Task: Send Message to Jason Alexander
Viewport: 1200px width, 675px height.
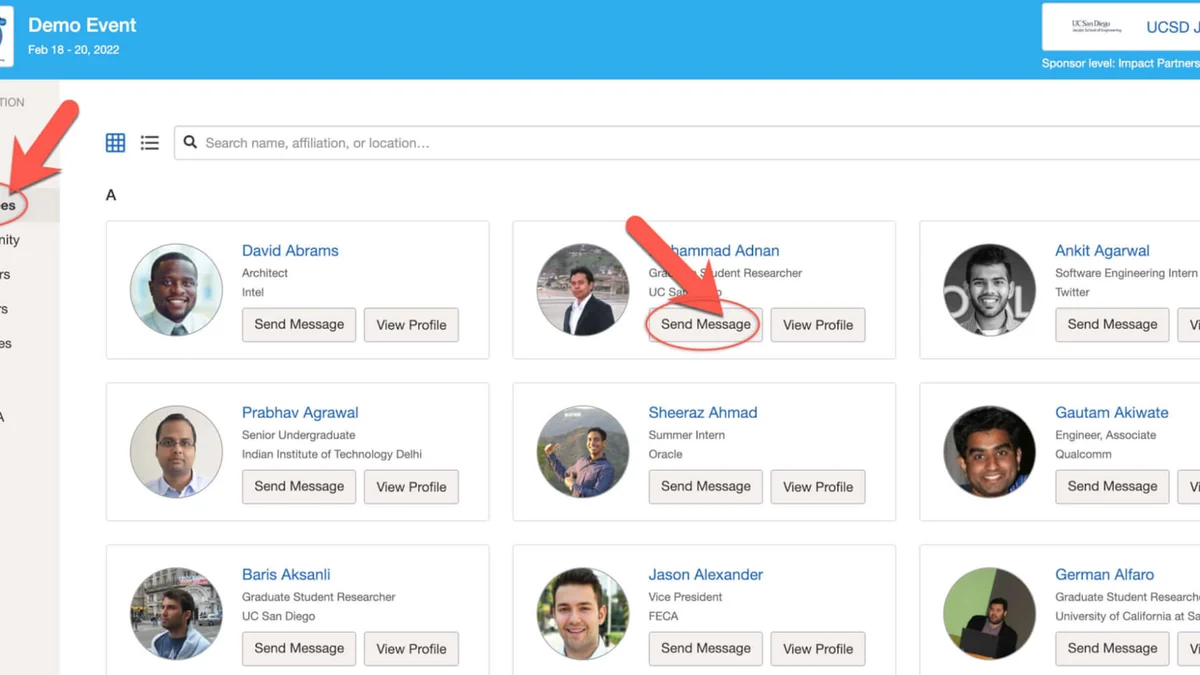Action: coord(705,649)
